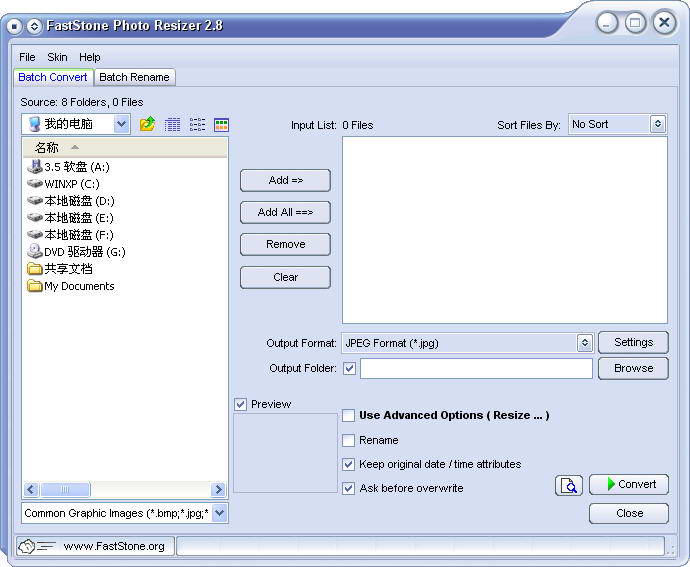This screenshot has height=567, width=690.
Task: Click the up-down arrows title bar icon
Action: (x=34, y=26)
